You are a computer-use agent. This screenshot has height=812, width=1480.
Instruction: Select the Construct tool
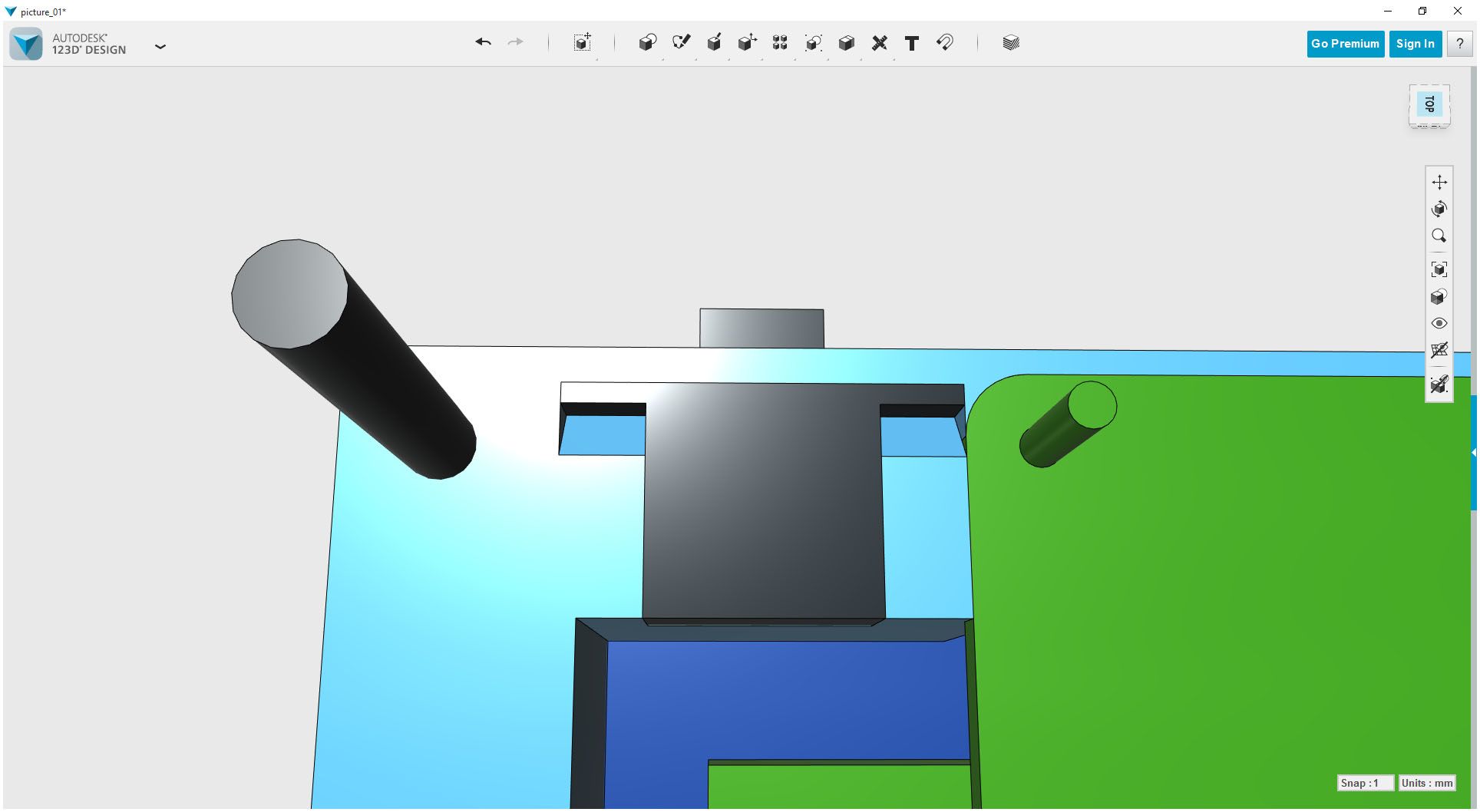pyautogui.click(x=714, y=43)
